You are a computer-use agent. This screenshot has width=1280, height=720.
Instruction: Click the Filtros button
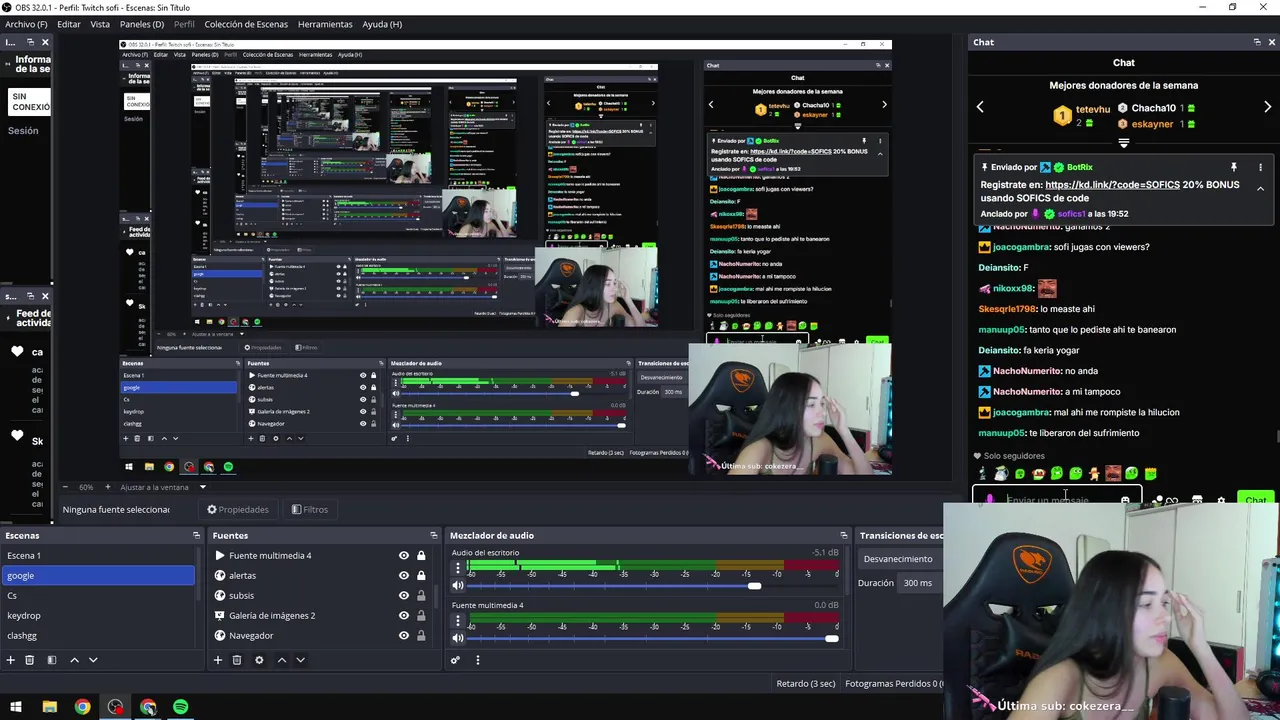point(310,509)
